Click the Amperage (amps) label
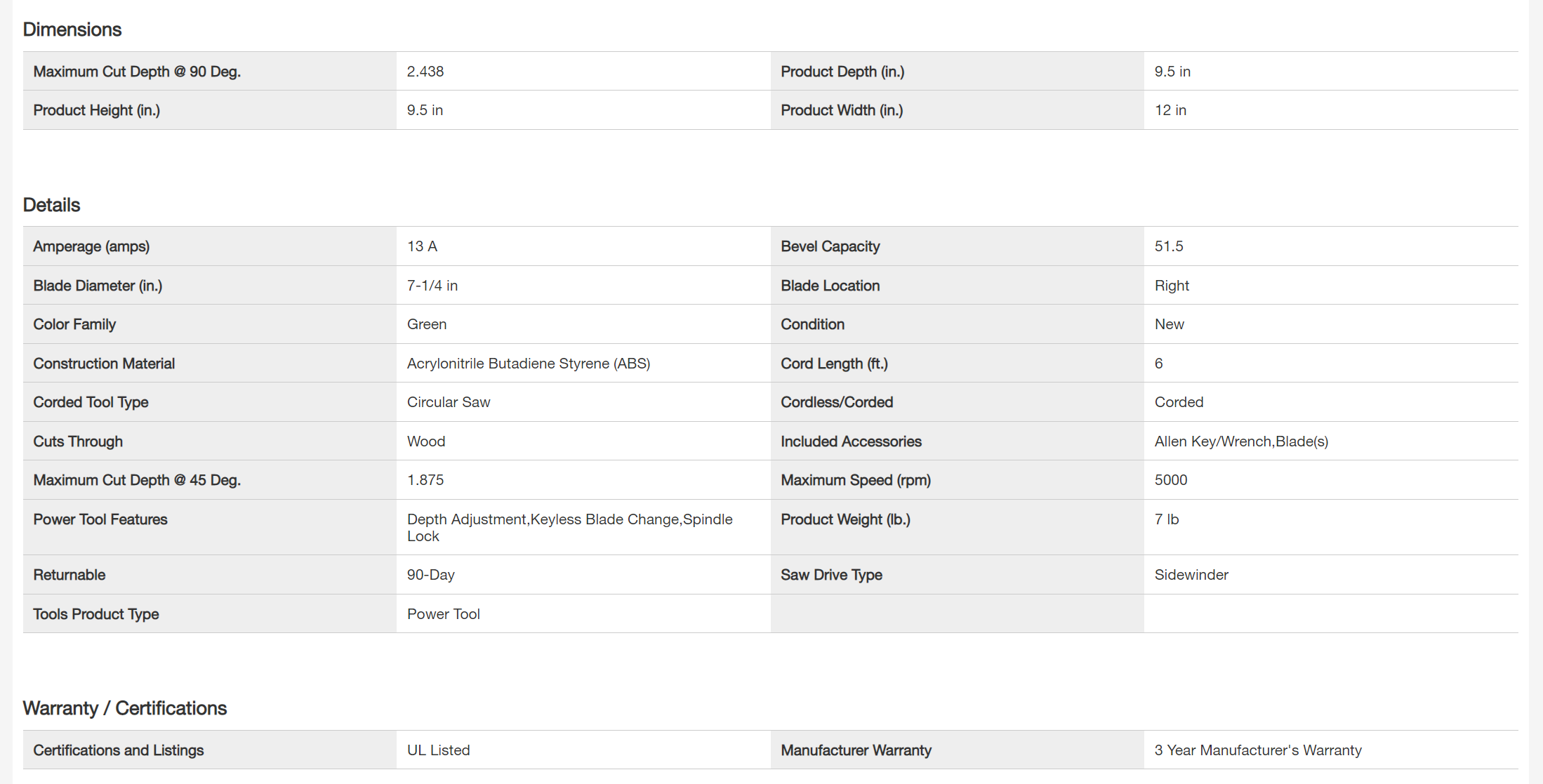 [x=91, y=246]
